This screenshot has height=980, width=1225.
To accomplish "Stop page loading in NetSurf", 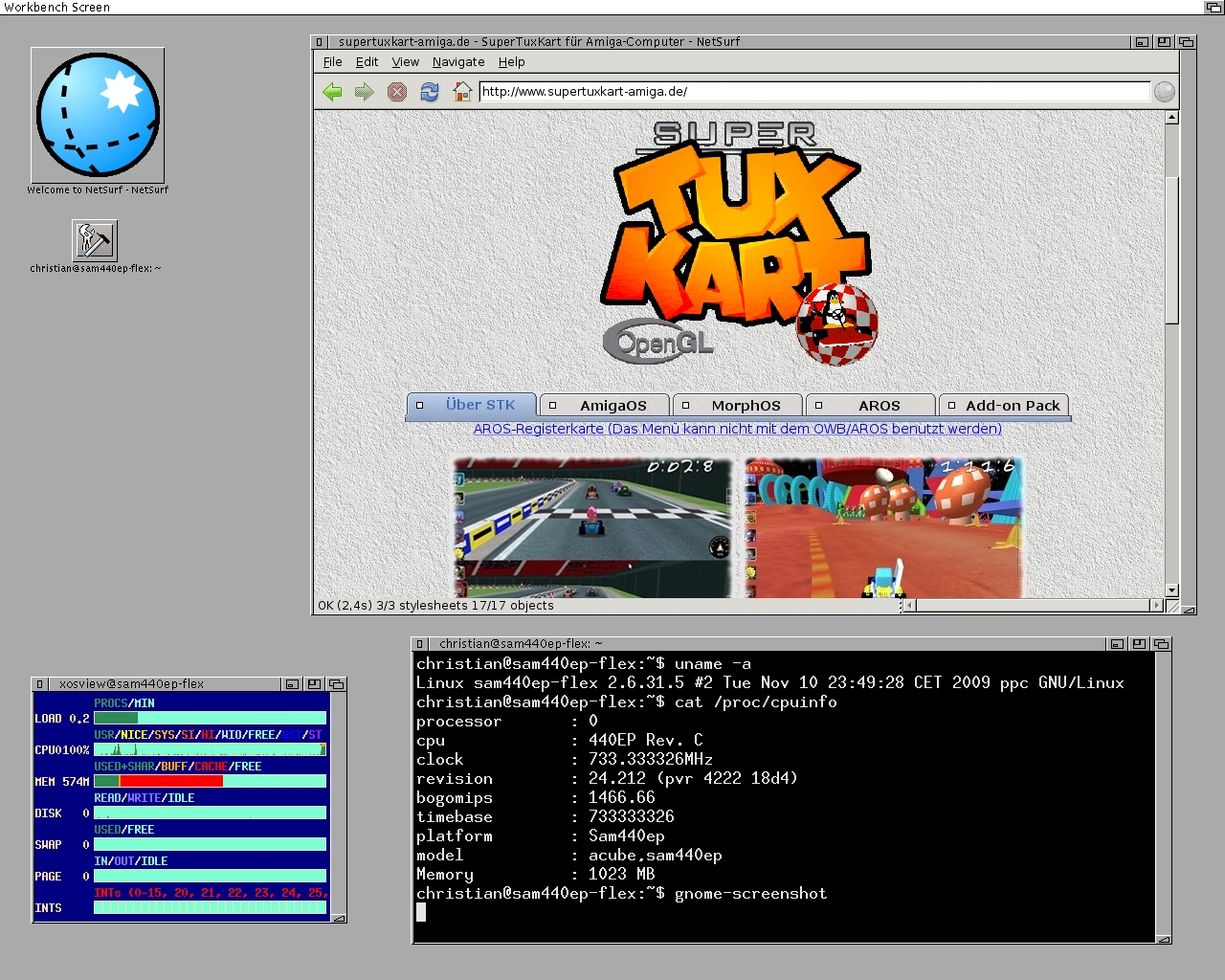I will [x=397, y=92].
